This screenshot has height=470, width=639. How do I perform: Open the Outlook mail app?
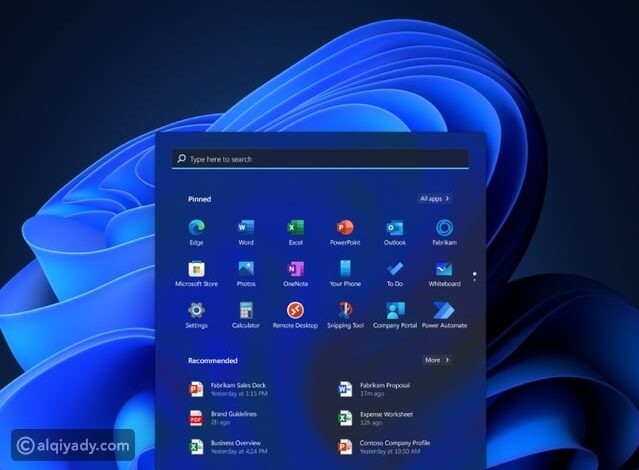coord(394,228)
